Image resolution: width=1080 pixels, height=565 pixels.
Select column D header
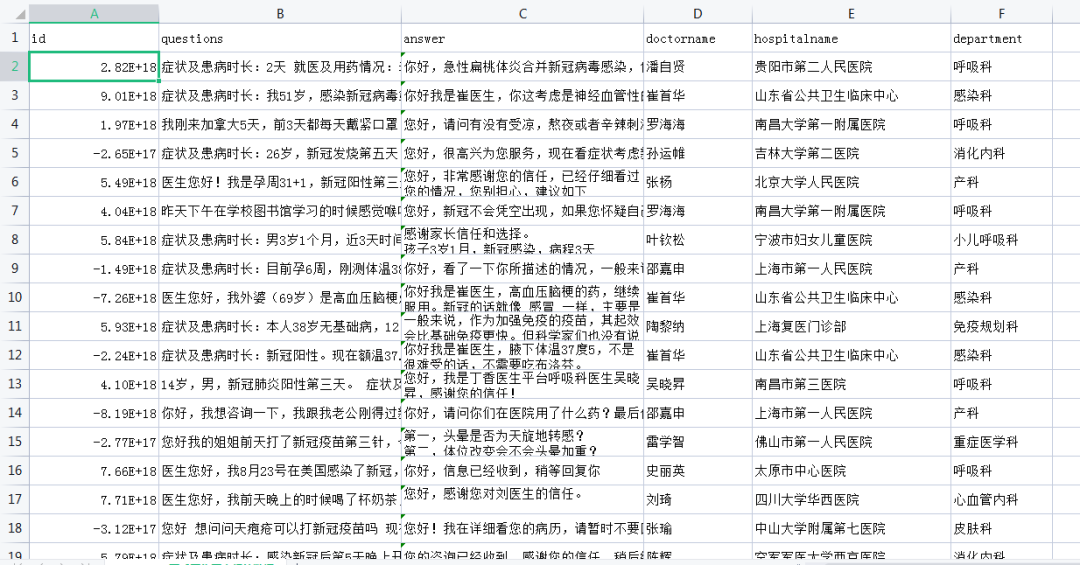tap(698, 13)
